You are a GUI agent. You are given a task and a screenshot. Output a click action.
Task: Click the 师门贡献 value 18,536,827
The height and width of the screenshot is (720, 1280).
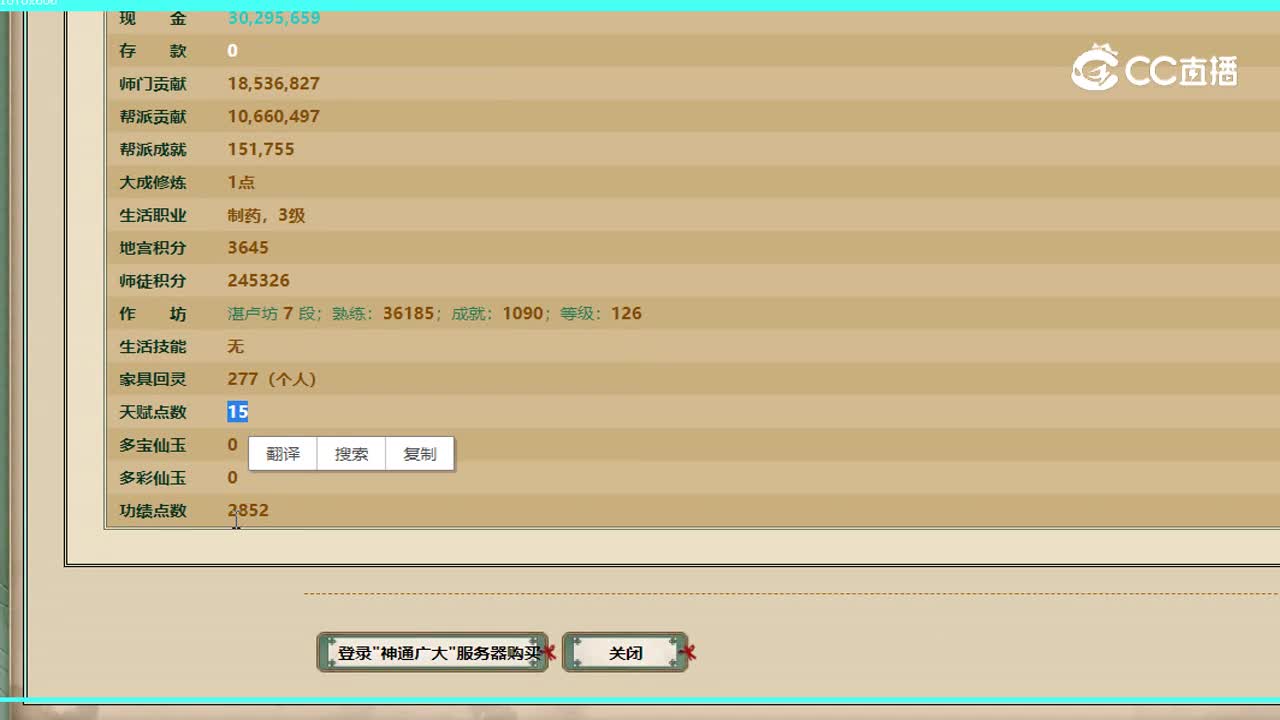[x=274, y=84]
